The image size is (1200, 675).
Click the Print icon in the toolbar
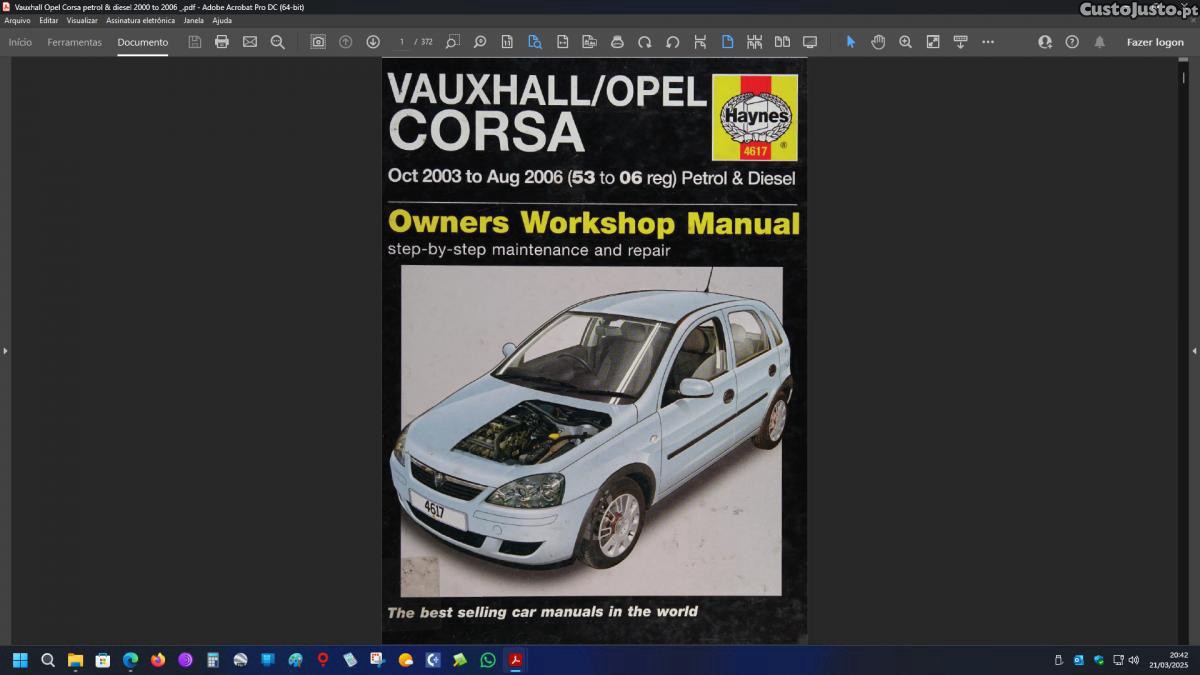[222, 42]
